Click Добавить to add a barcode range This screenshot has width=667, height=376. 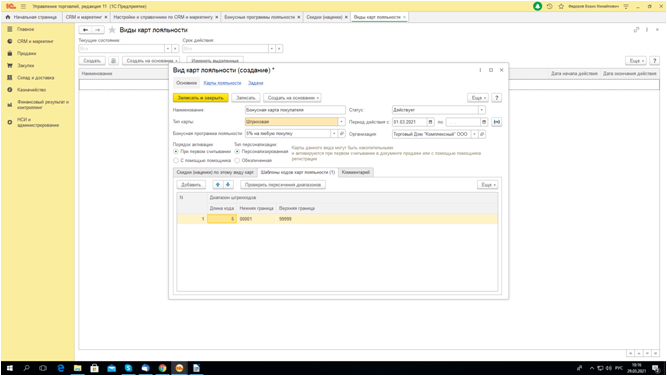[191, 185]
